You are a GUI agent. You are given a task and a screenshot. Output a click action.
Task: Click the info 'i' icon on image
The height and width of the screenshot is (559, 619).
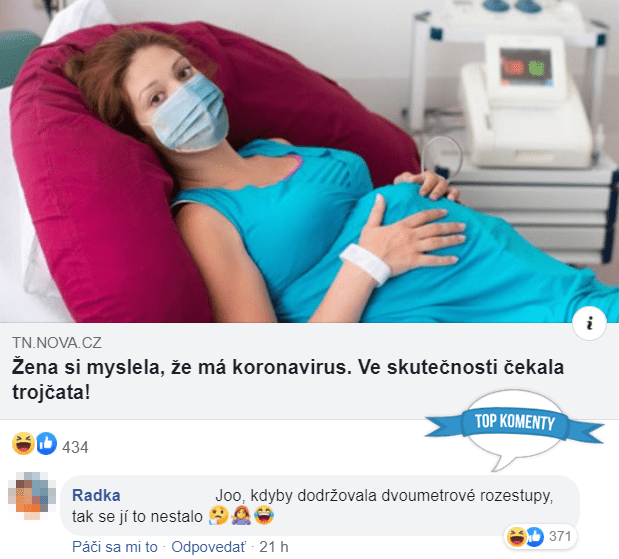[x=589, y=323]
